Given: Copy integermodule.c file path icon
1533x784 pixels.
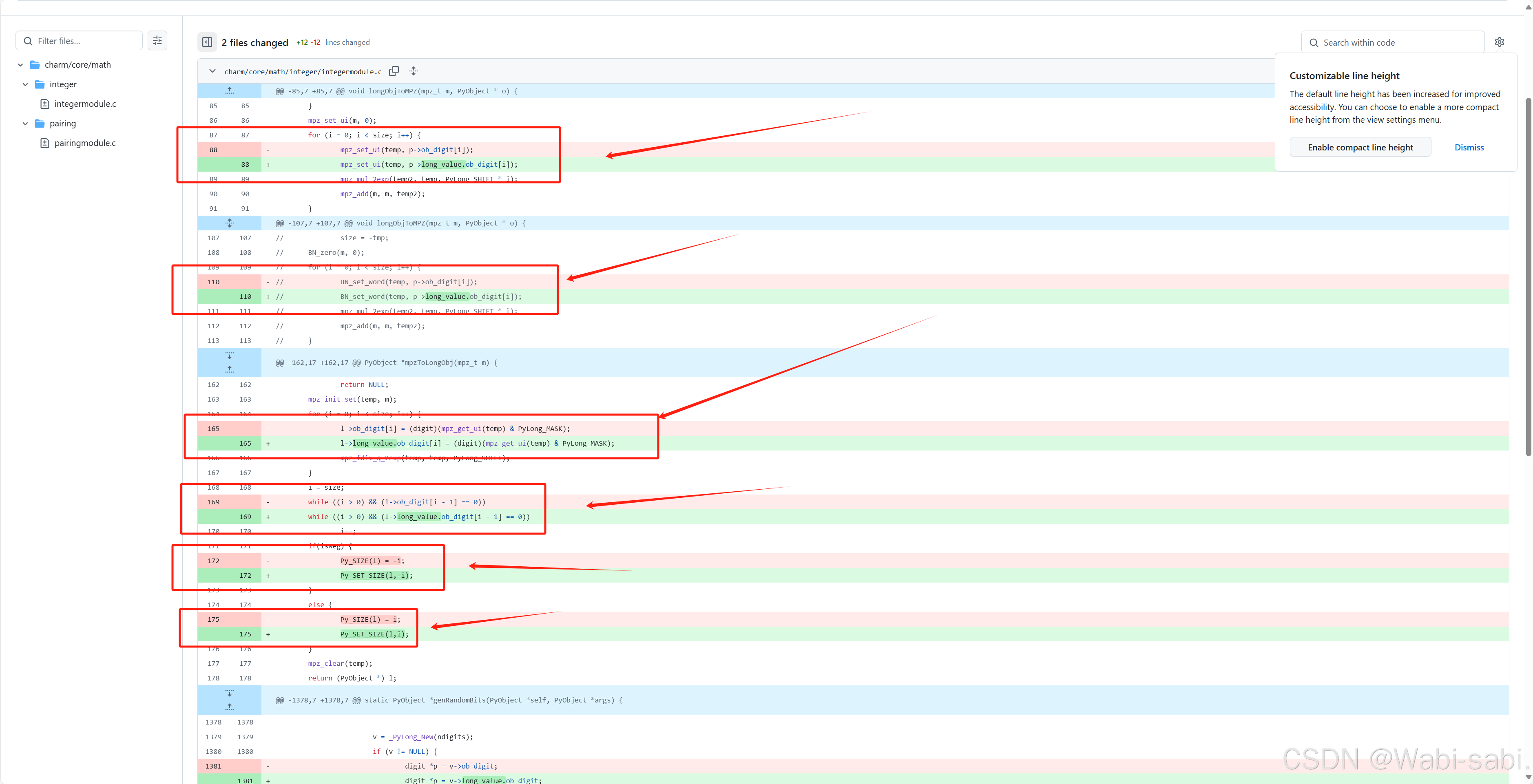Looking at the screenshot, I should coord(394,71).
